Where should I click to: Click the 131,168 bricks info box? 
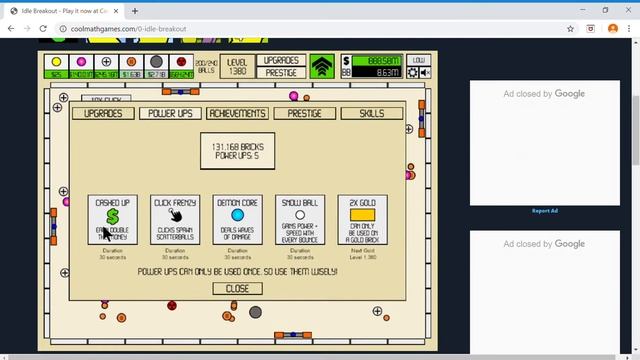tap(238, 151)
